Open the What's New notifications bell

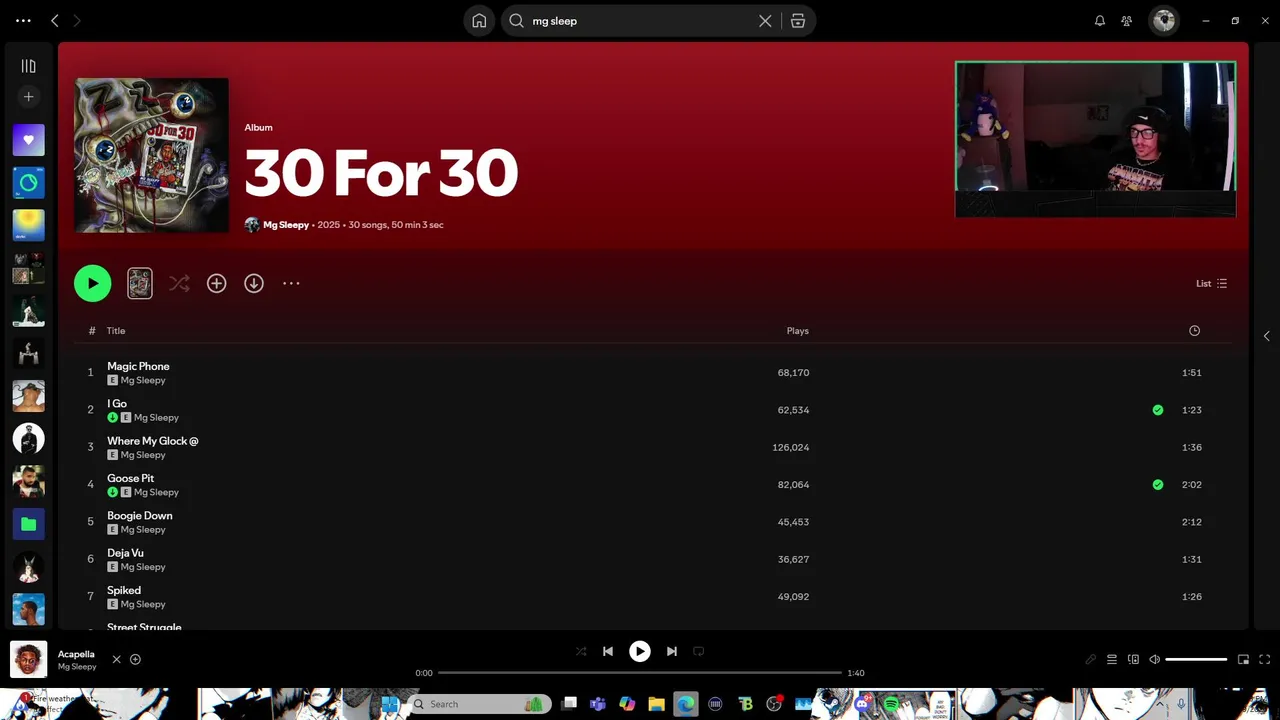[1100, 21]
